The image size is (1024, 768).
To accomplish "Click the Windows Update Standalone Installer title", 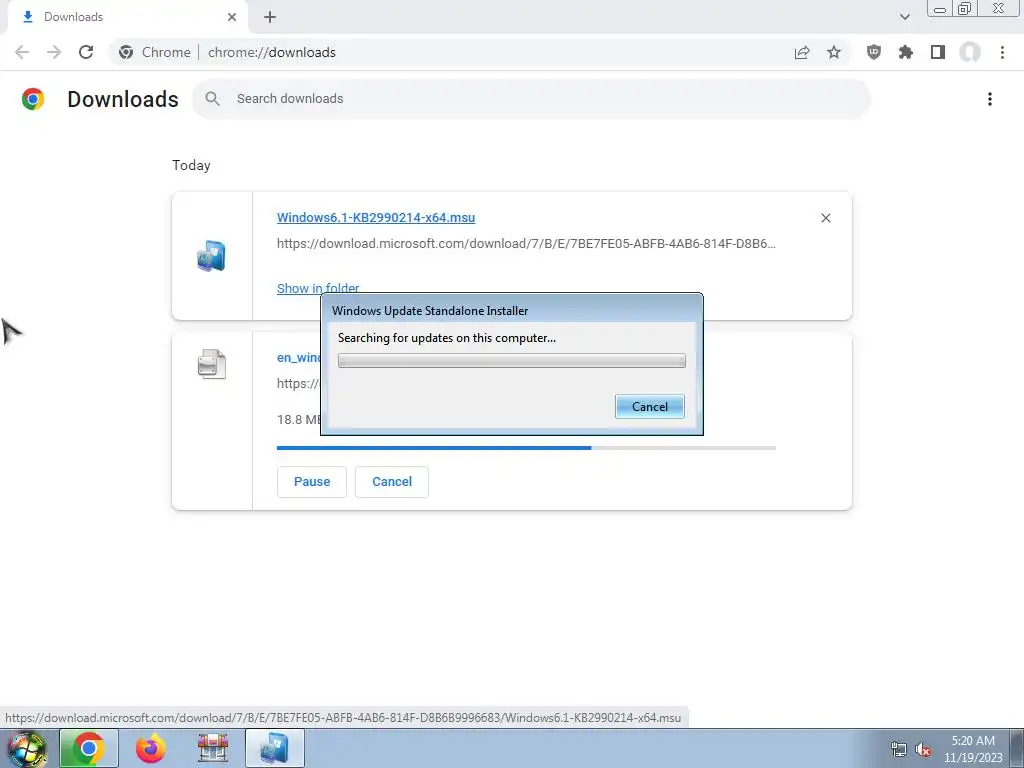I will click(430, 311).
